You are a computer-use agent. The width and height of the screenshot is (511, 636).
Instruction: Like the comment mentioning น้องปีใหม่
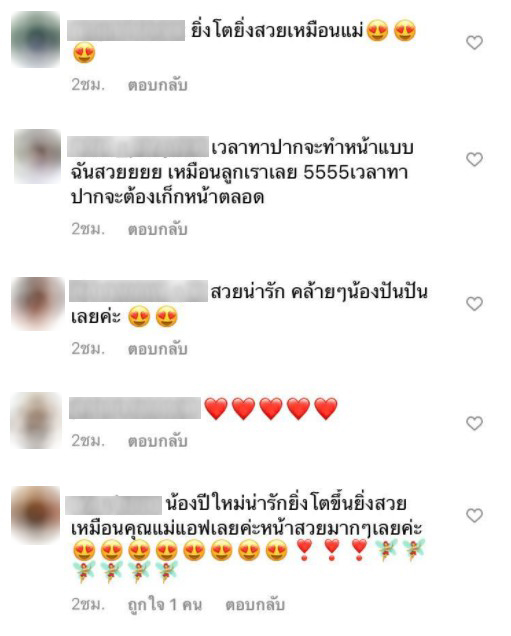pyautogui.click(x=474, y=515)
